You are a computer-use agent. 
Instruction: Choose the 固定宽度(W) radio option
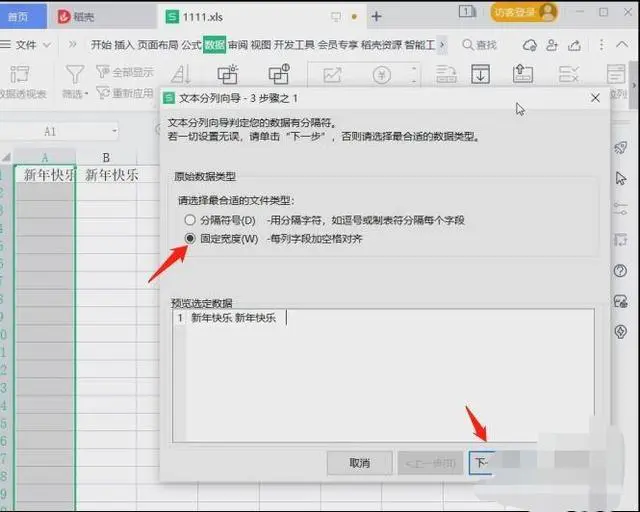point(190,239)
